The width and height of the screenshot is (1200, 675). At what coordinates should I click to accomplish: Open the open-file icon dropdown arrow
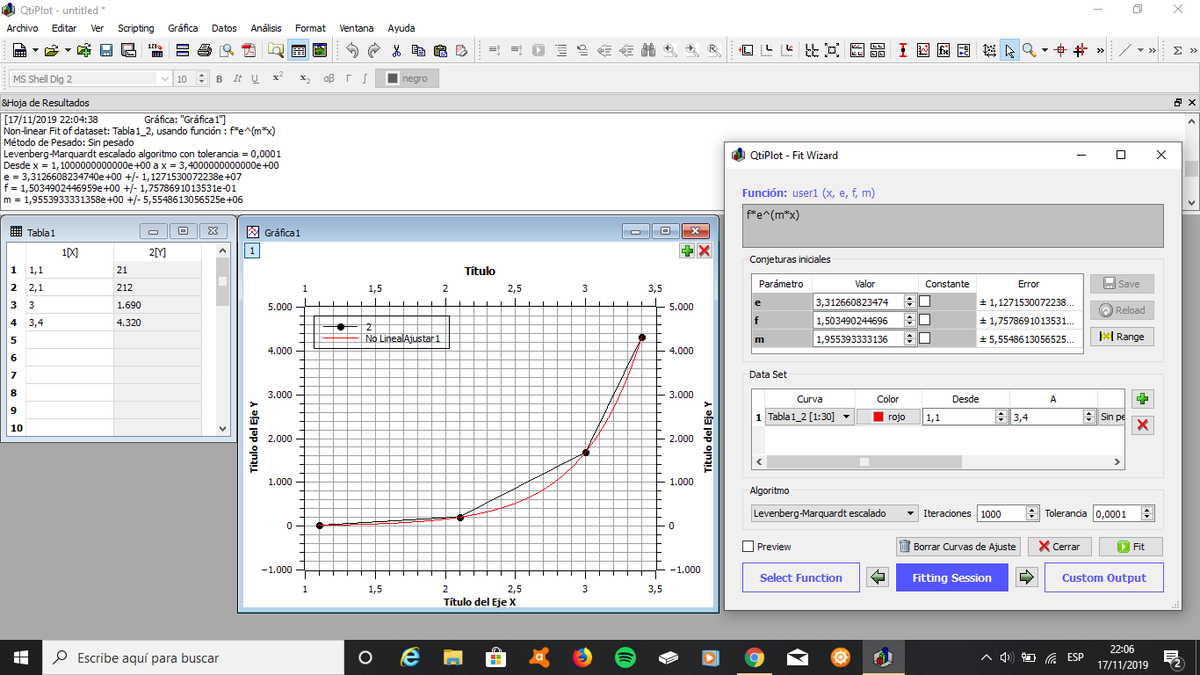click(x=67, y=50)
